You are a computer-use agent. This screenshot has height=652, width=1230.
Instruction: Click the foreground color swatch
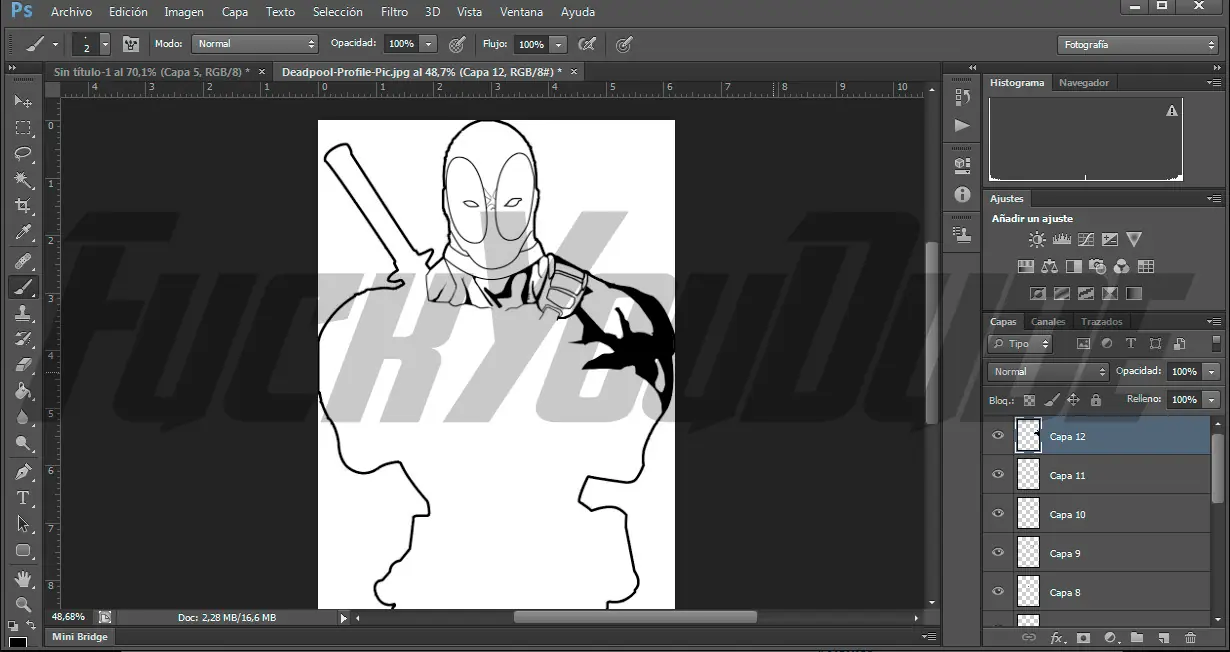[x=18, y=642]
